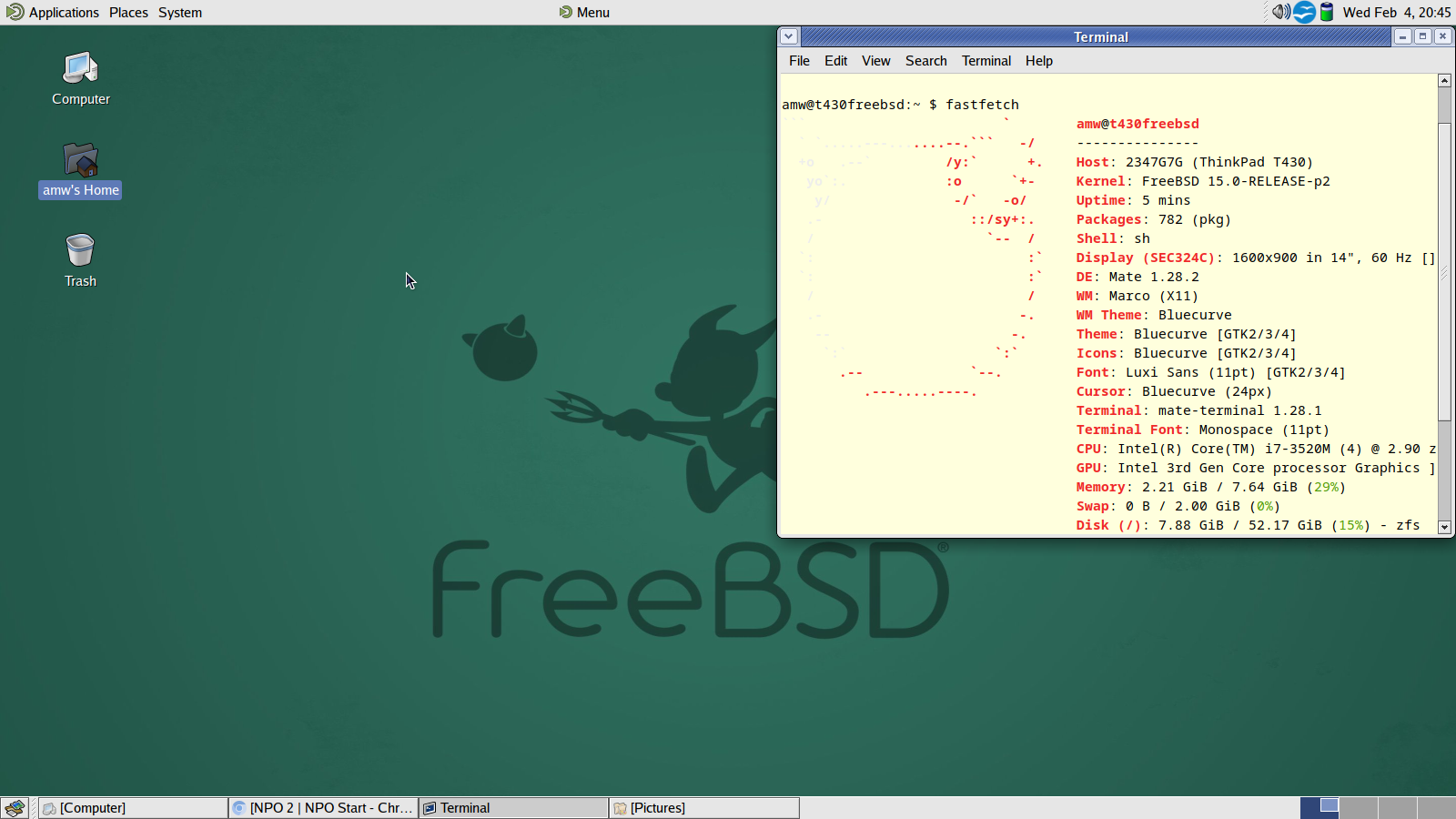Click the Menu button in top panel
Screen dimensions: 1456x819
point(584,13)
